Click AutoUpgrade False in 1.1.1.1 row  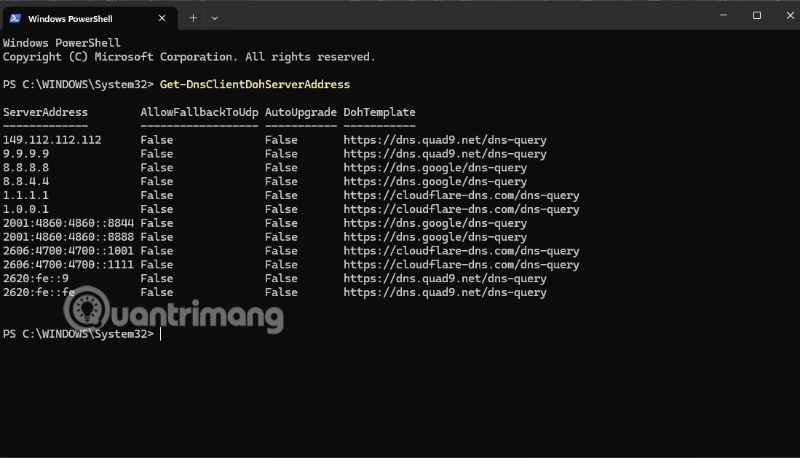[281, 195]
